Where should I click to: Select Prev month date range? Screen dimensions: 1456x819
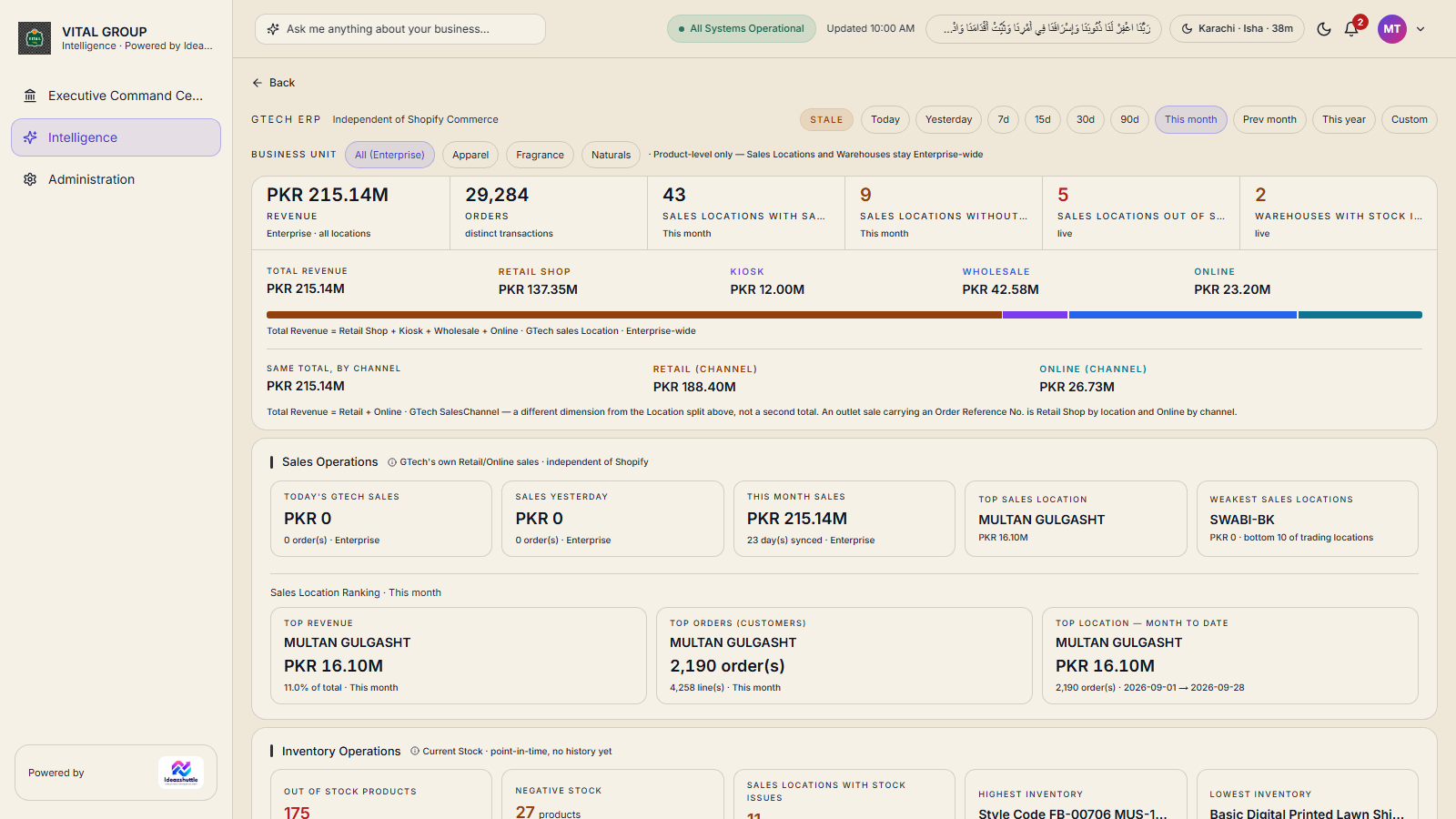(1269, 119)
